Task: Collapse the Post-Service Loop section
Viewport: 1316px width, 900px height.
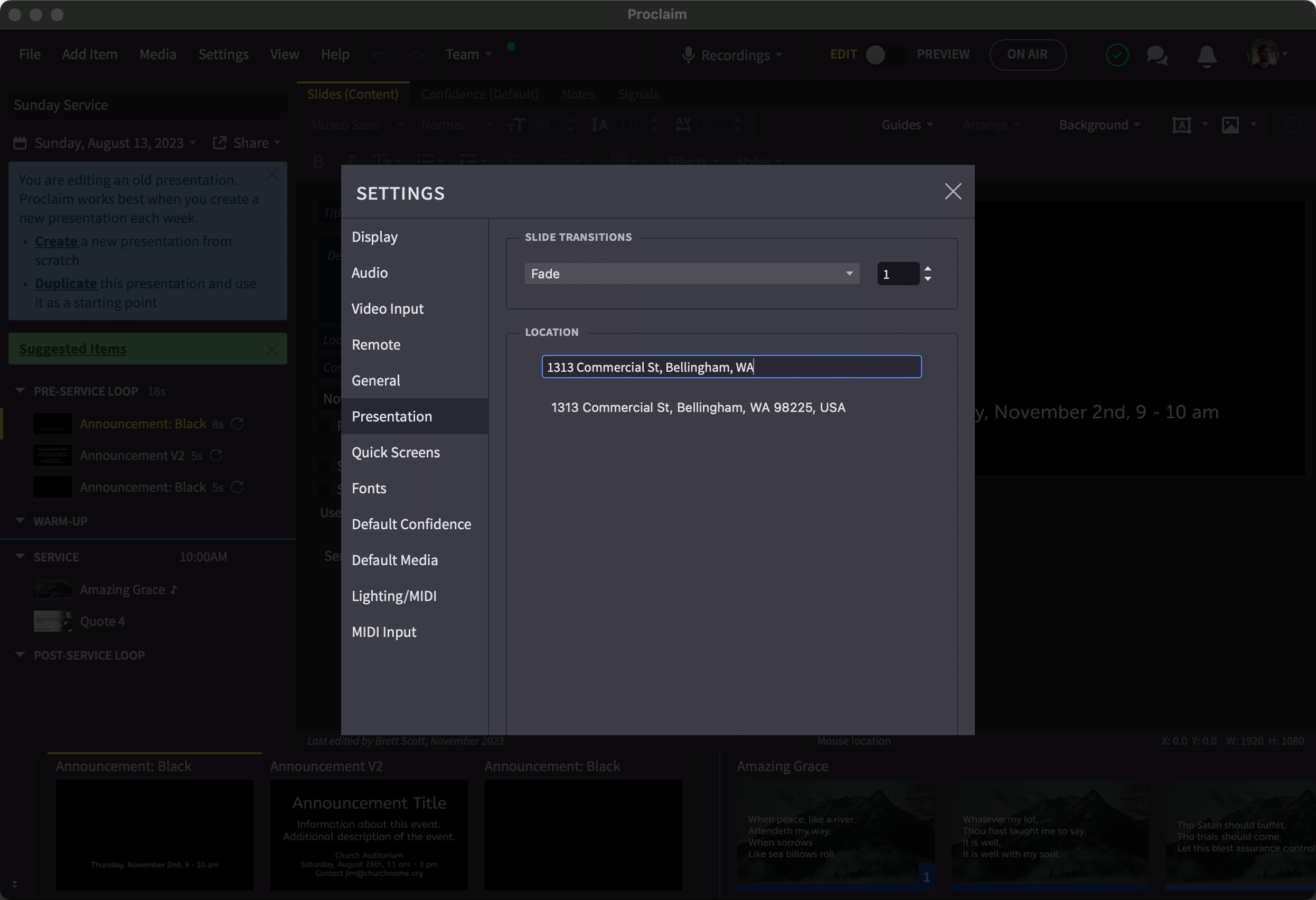Action: tap(20, 655)
